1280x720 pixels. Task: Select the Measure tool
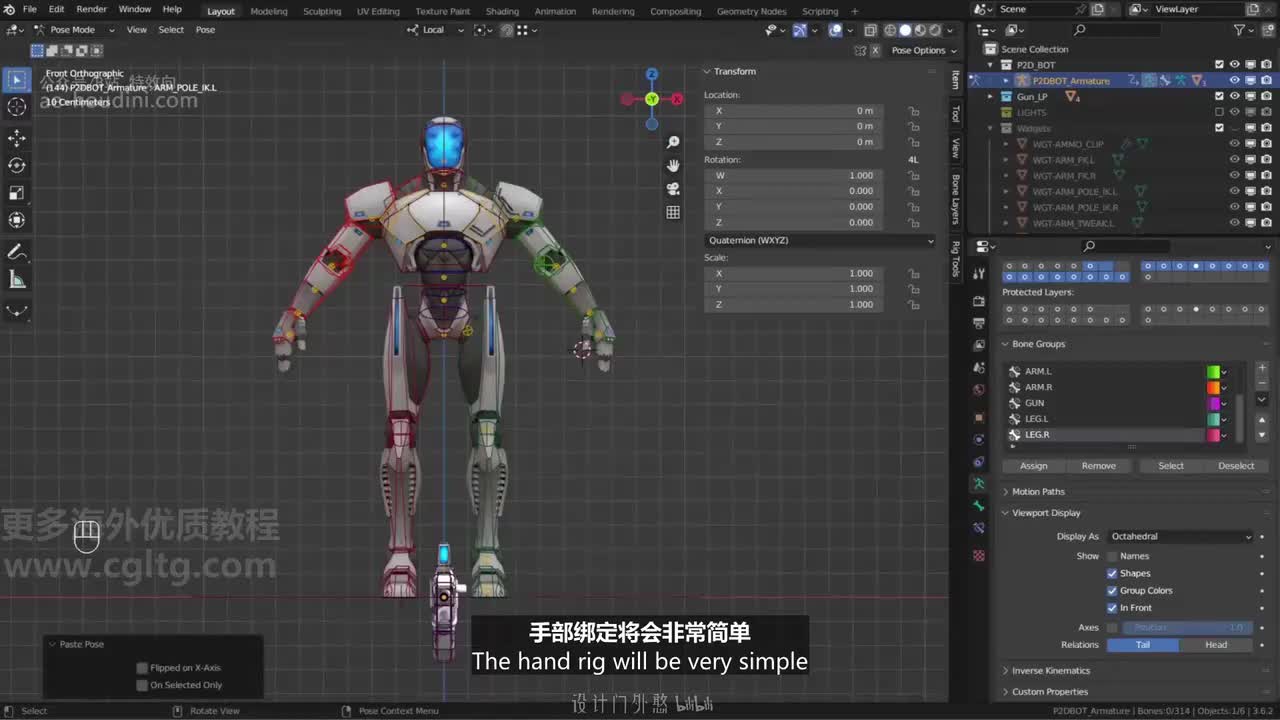pyautogui.click(x=17, y=280)
